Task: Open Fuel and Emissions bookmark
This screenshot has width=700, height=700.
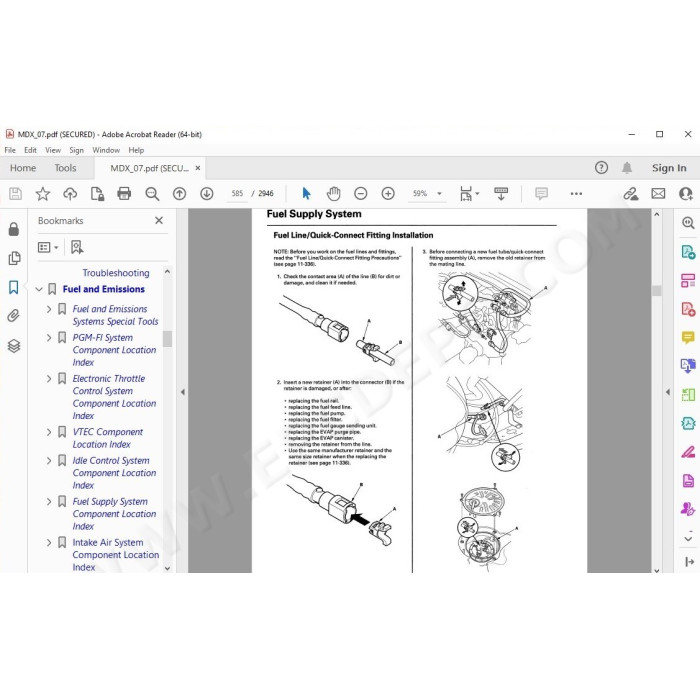Action: (104, 289)
